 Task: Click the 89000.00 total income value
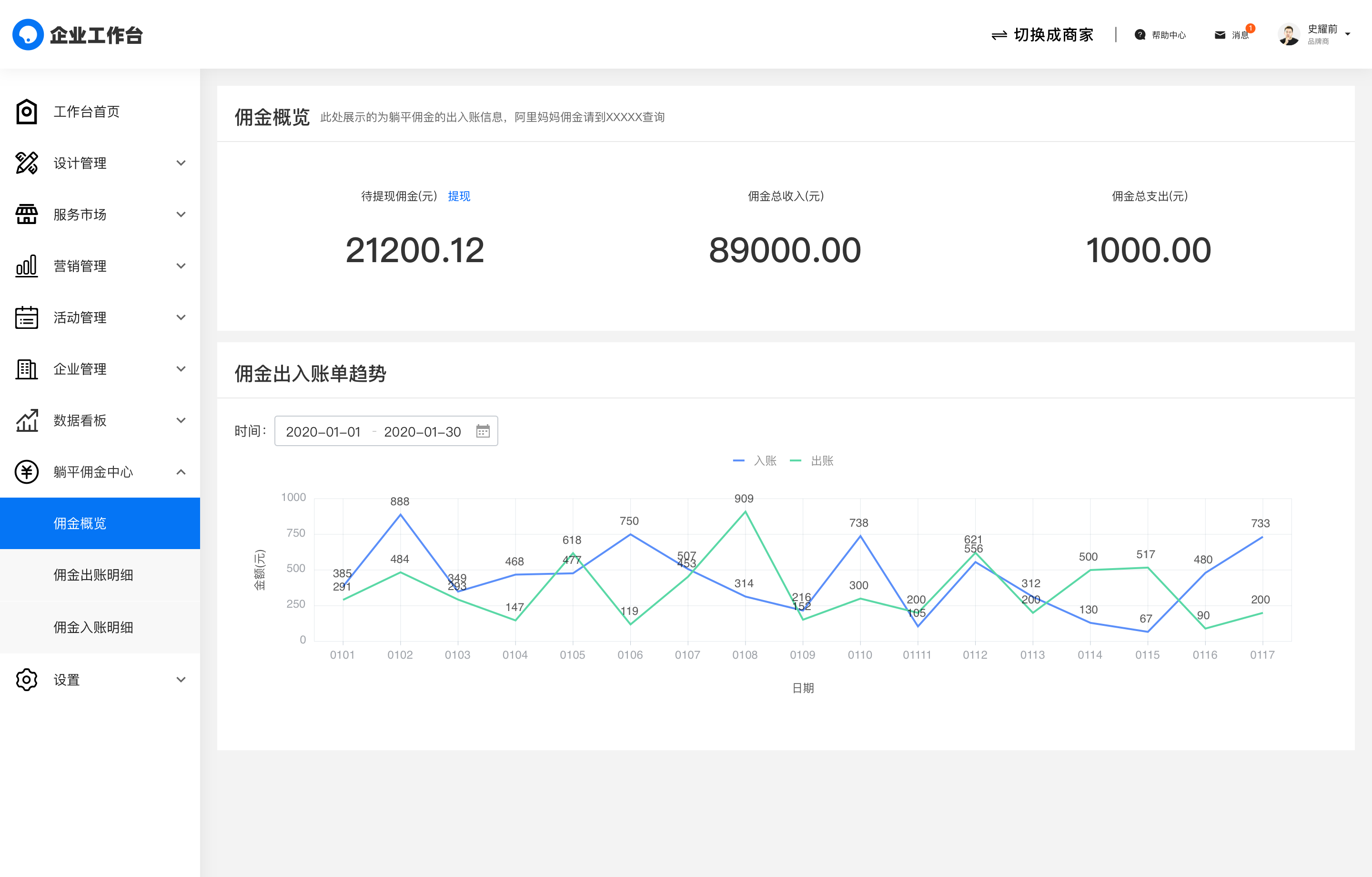[785, 250]
